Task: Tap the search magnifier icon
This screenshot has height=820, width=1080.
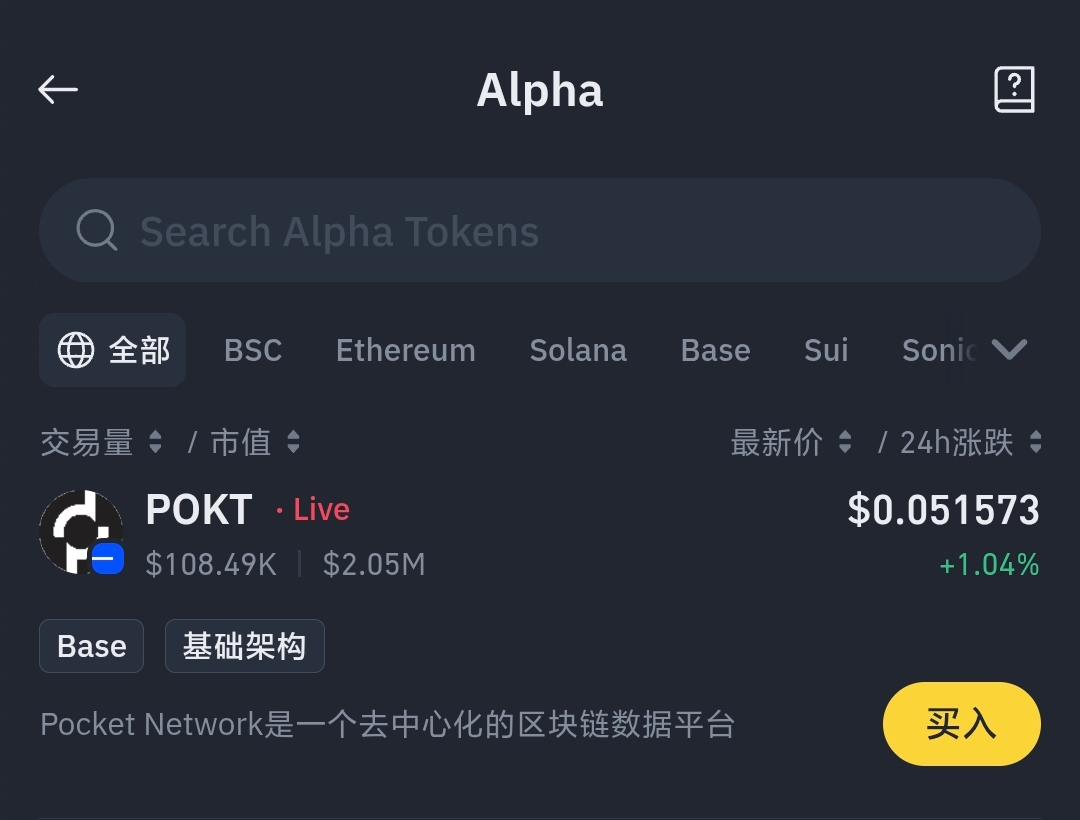Action: (x=96, y=230)
